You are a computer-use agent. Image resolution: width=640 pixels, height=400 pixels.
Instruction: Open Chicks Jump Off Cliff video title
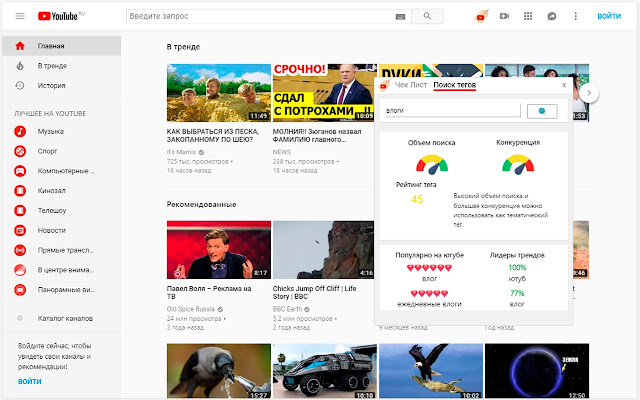314,292
